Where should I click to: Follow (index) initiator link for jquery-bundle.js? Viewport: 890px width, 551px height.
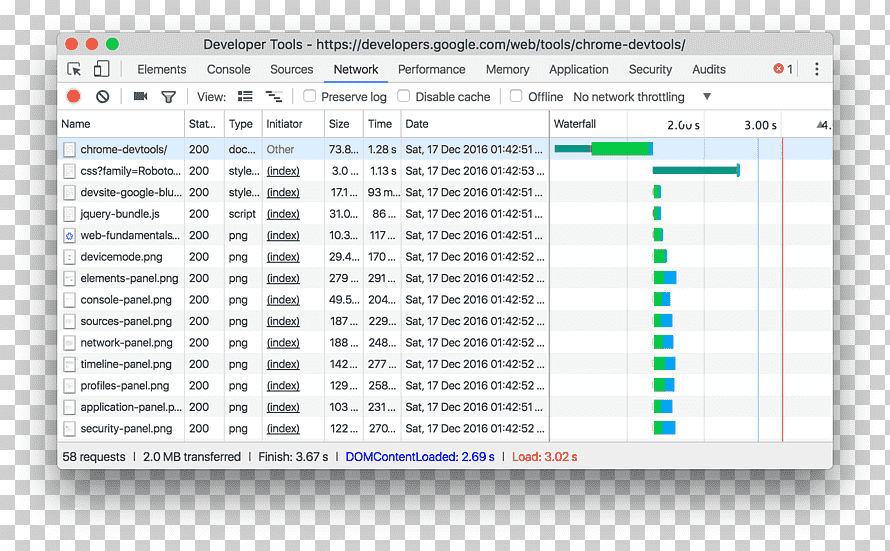283,214
